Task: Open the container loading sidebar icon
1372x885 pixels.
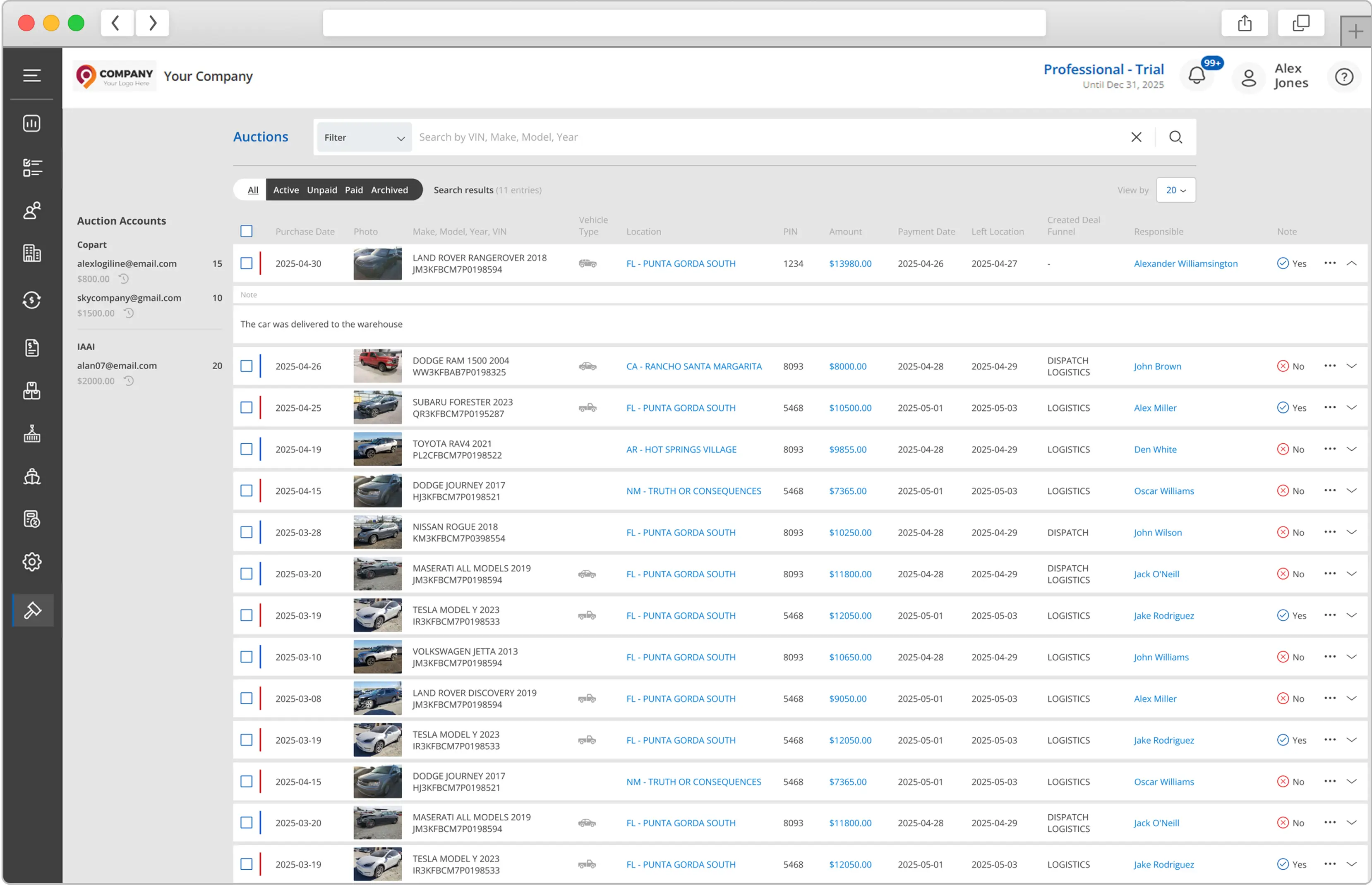Action: [x=31, y=434]
